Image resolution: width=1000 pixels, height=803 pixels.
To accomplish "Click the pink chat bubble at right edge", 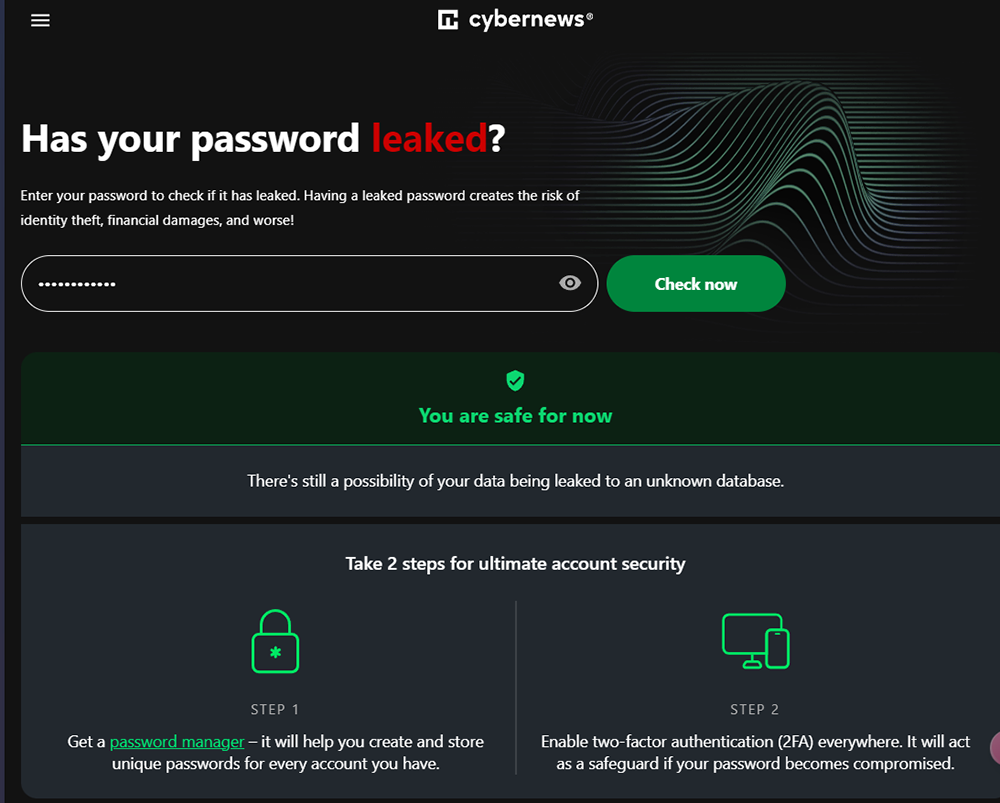I will (995, 748).
